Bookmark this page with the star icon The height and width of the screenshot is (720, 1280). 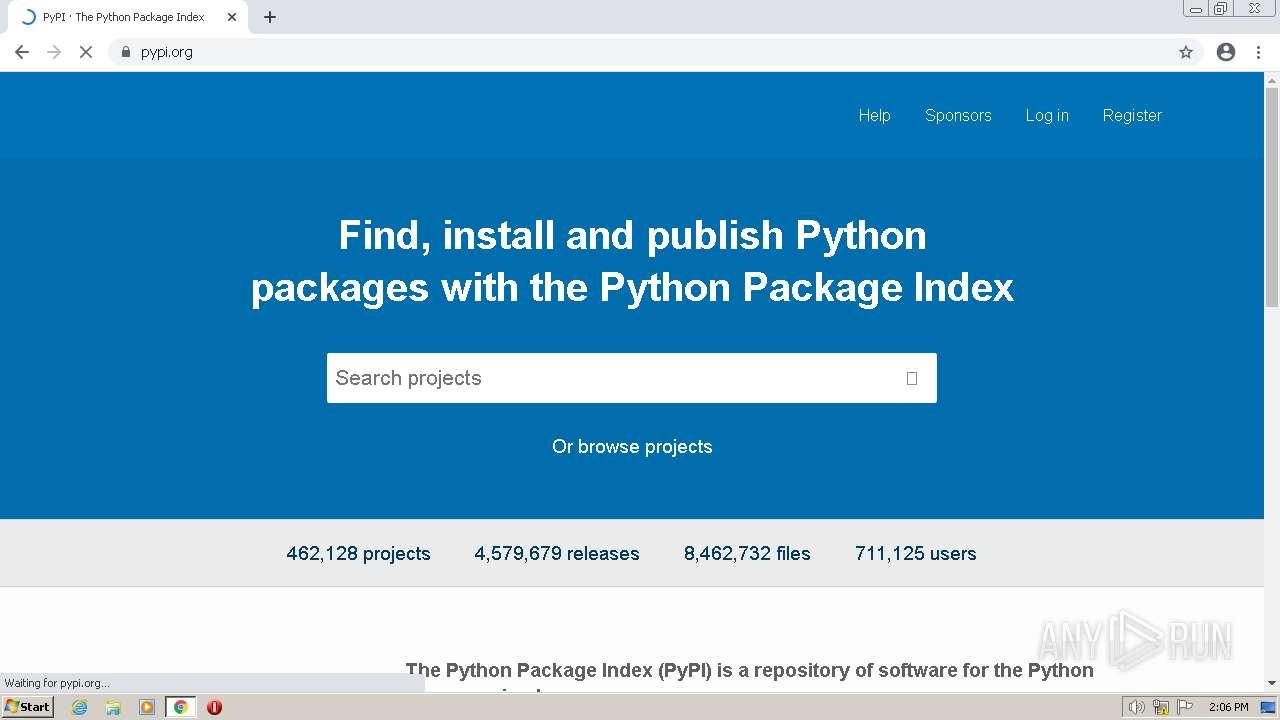pyautogui.click(x=1186, y=52)
